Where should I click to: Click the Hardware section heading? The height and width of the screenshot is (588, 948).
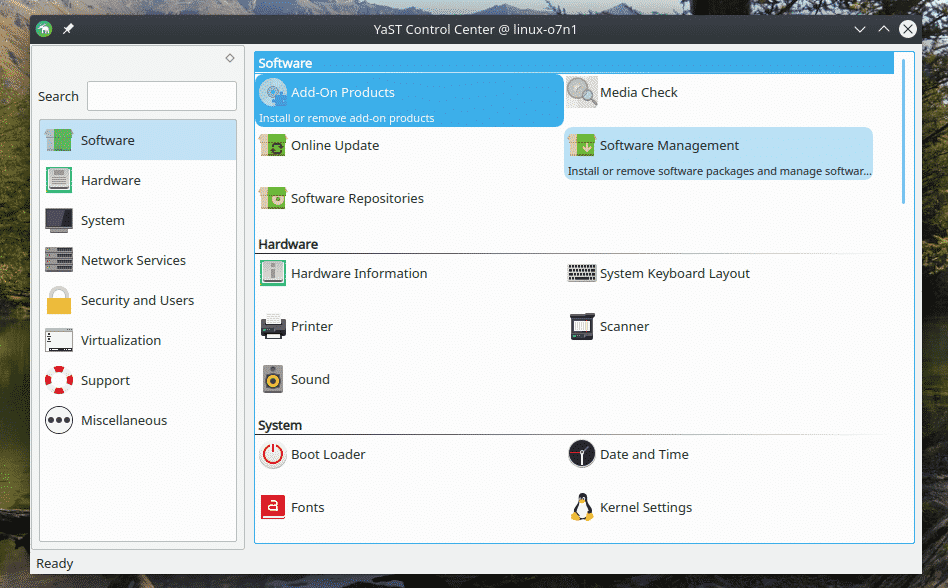288,244
